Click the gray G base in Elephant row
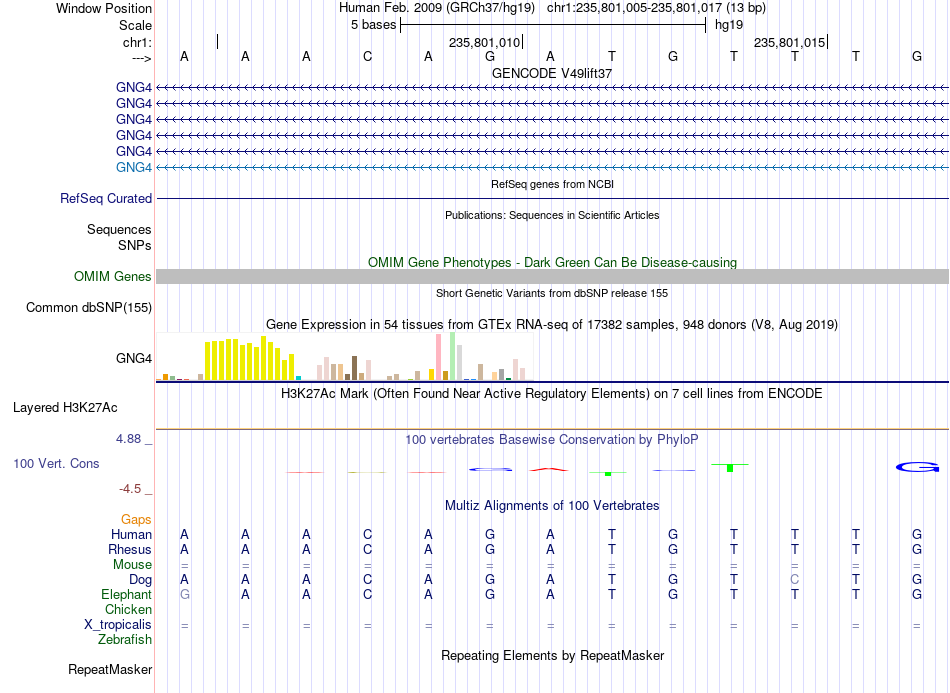The width and height of the screenshot is (950, 693). click(185, 594)
